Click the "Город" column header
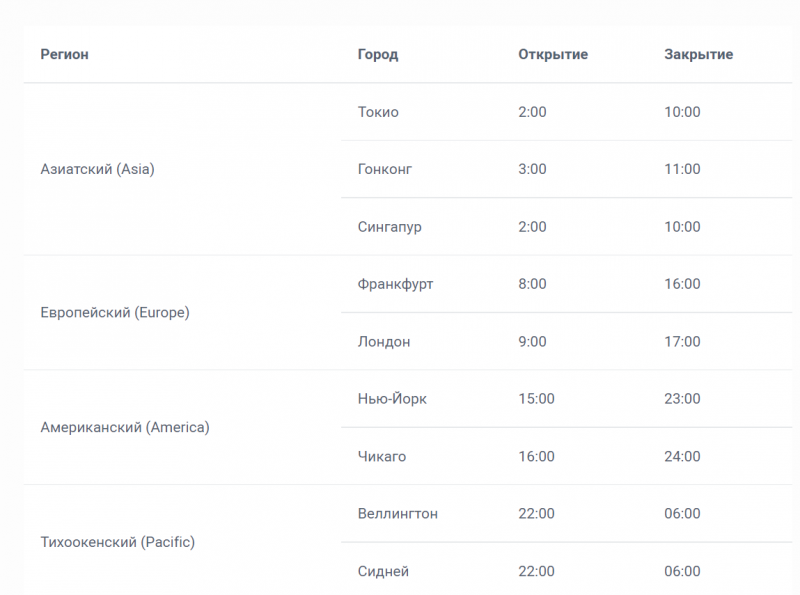Image resolution: width=800 pixels, height=595 pixels. click(377, 54)
